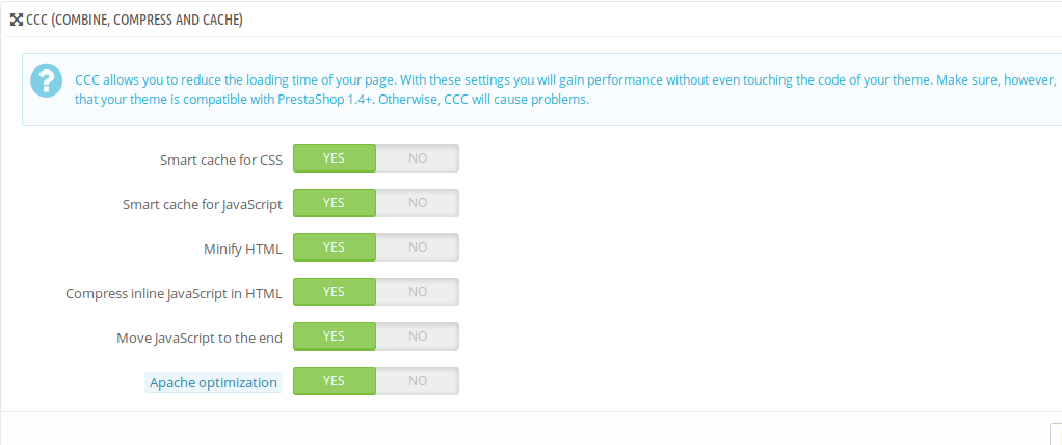The image size is (1062, 445).
Task: Disable Smart cache for JavaScript with NO
Action: (x=417, y=203)
